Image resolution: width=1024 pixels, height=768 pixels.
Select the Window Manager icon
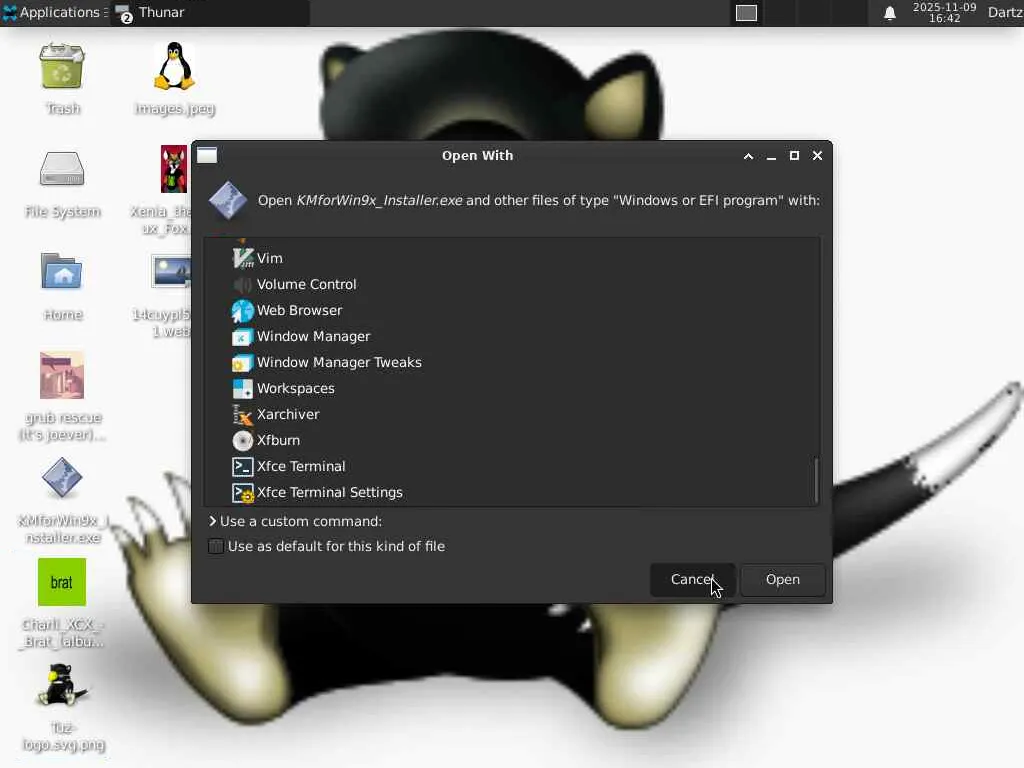tap(242, 336)
